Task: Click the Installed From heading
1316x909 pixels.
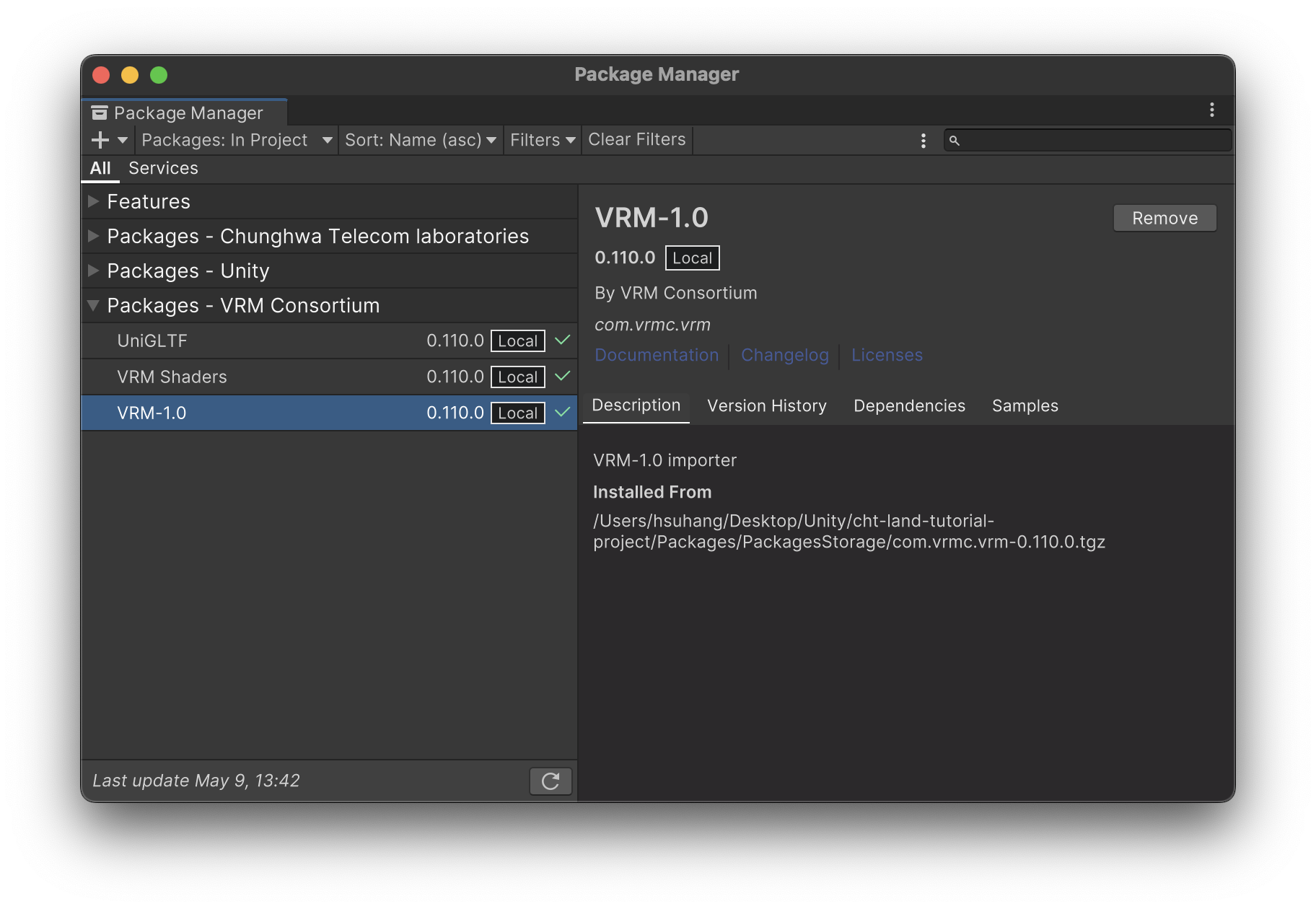Action: click(652, 492)
